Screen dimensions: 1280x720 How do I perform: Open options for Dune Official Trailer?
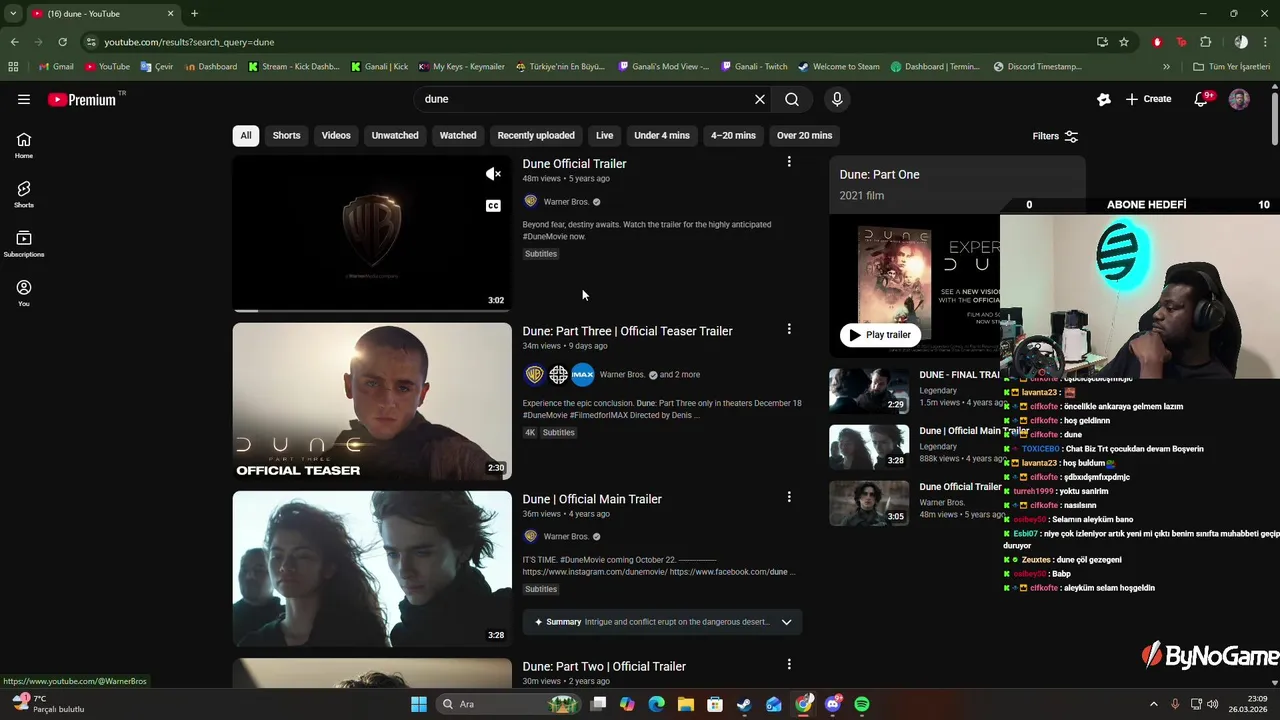coord(789,162)
